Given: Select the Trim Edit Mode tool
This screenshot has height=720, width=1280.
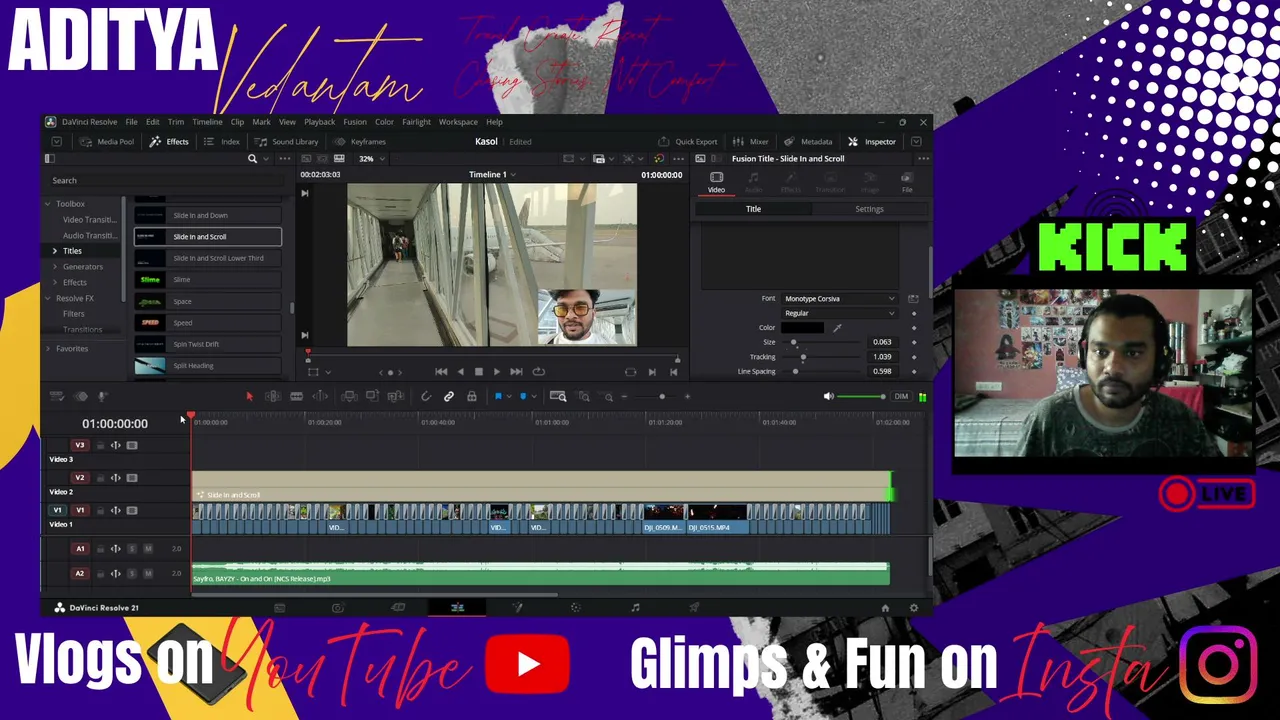Looking at the screenshot, I should (x=272, y=397).
